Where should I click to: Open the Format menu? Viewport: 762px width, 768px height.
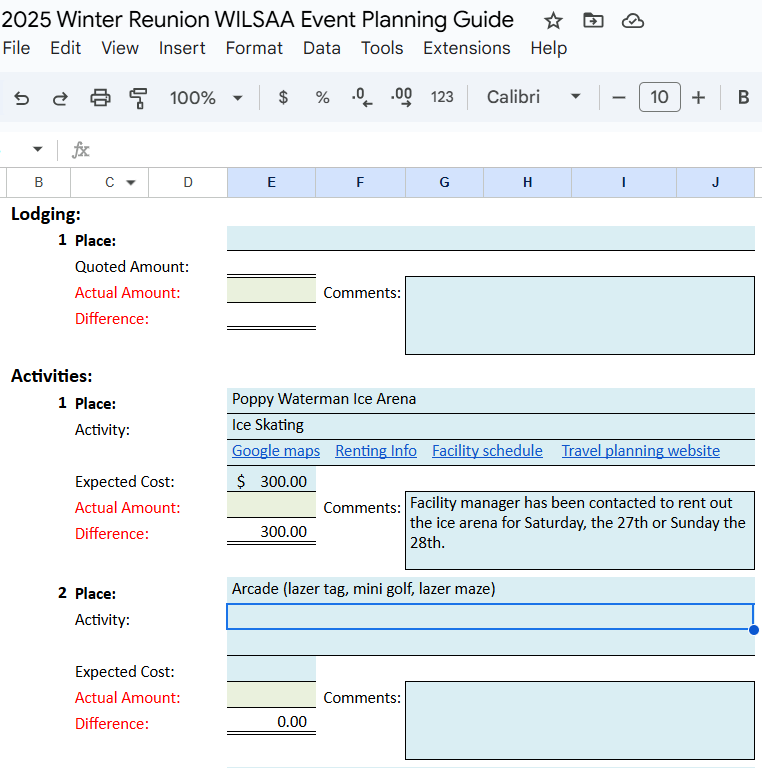[254, 48]
